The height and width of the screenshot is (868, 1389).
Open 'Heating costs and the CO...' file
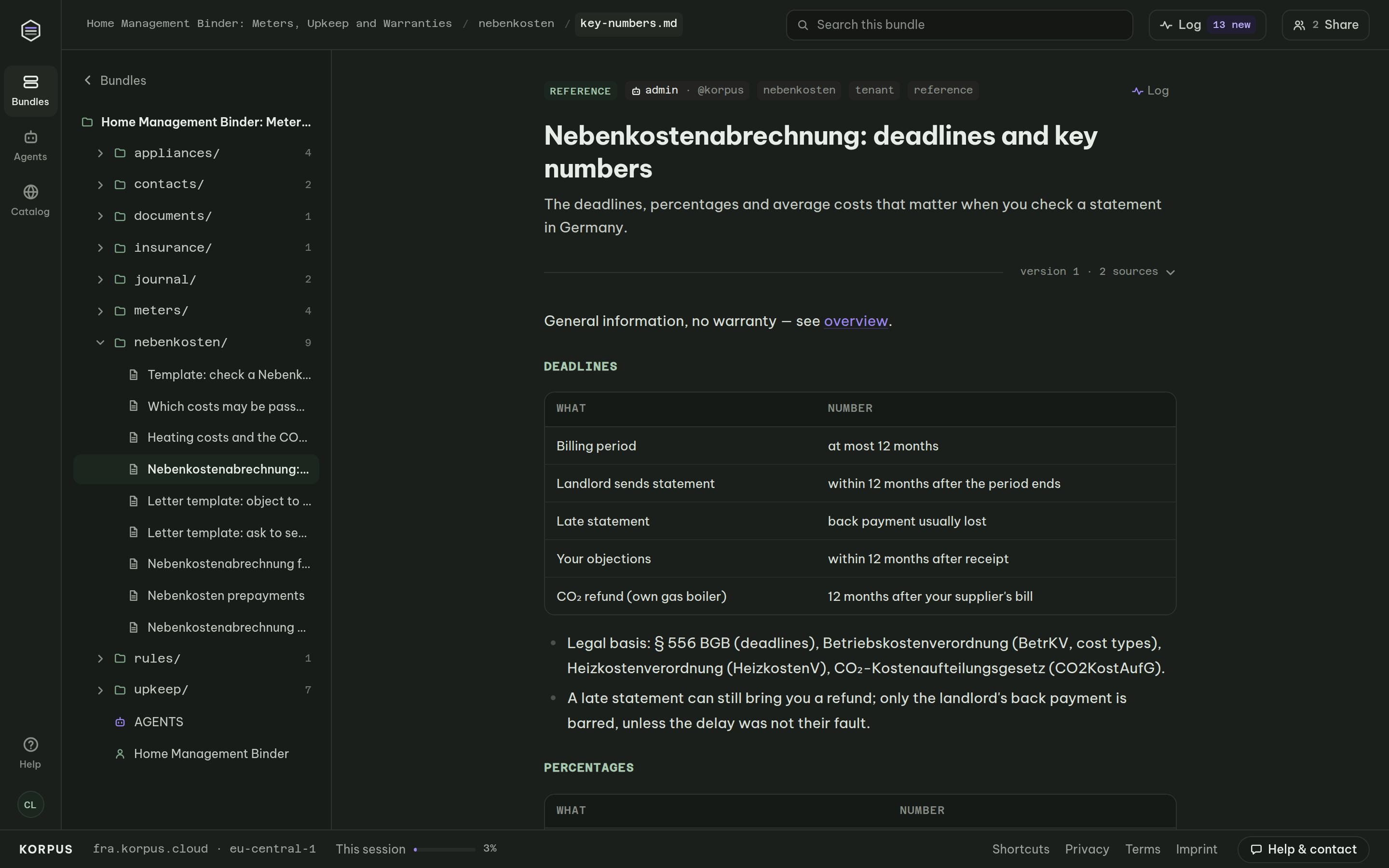[x=196, y=437]
